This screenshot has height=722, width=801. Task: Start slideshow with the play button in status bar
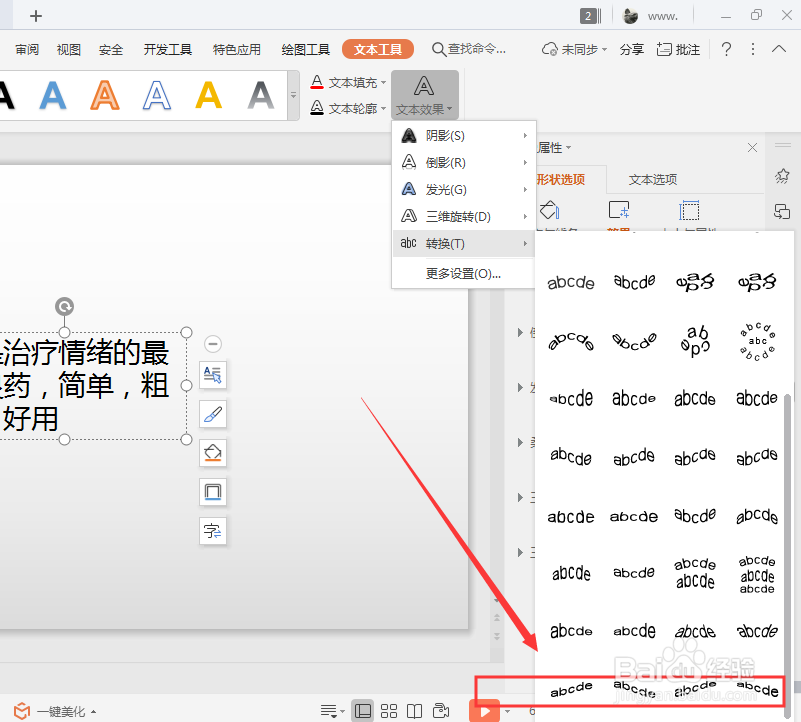[485, 710]
